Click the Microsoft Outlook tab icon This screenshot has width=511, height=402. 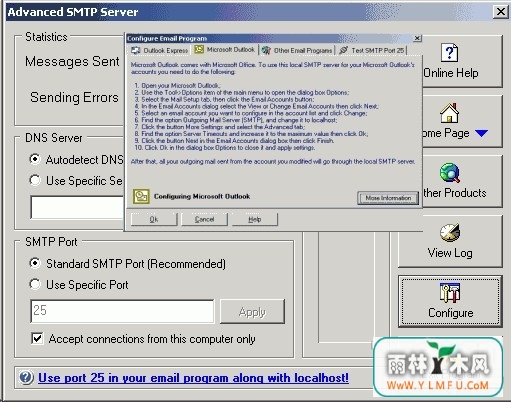(199, 49)
